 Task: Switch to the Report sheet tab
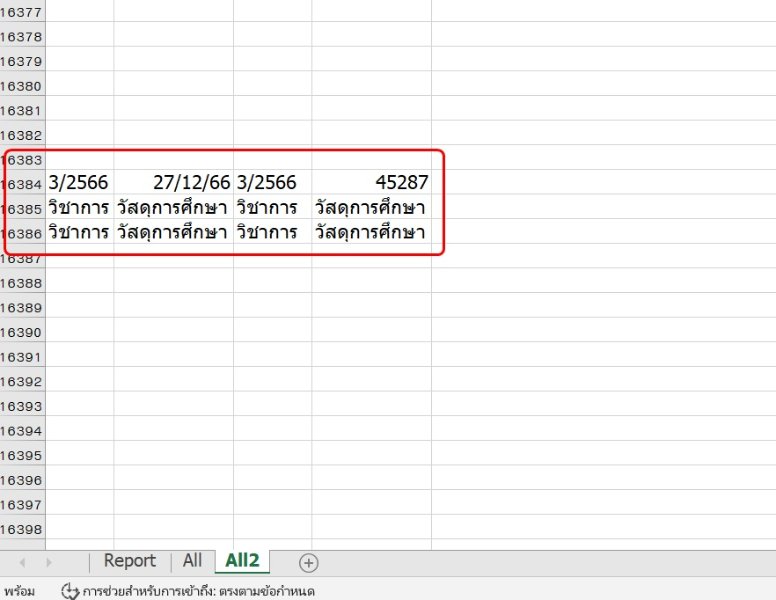pos(129,561)
